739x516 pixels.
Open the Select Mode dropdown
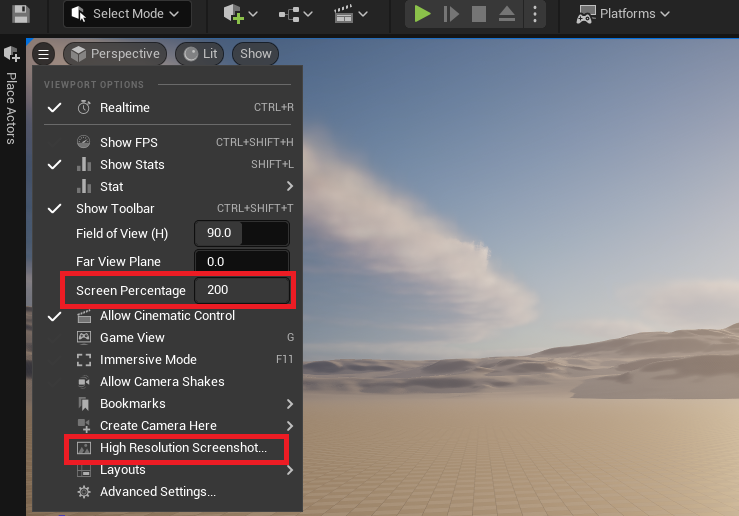point(127,14)
